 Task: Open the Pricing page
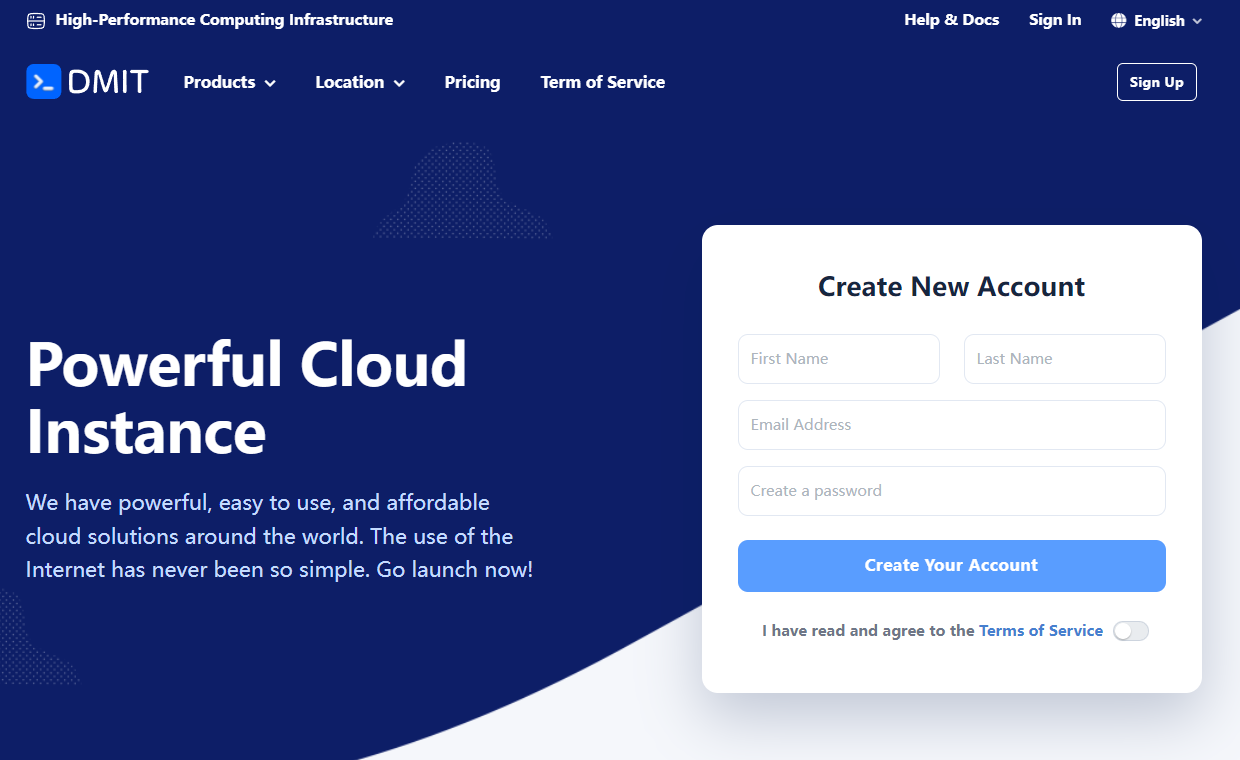point(472,82)
